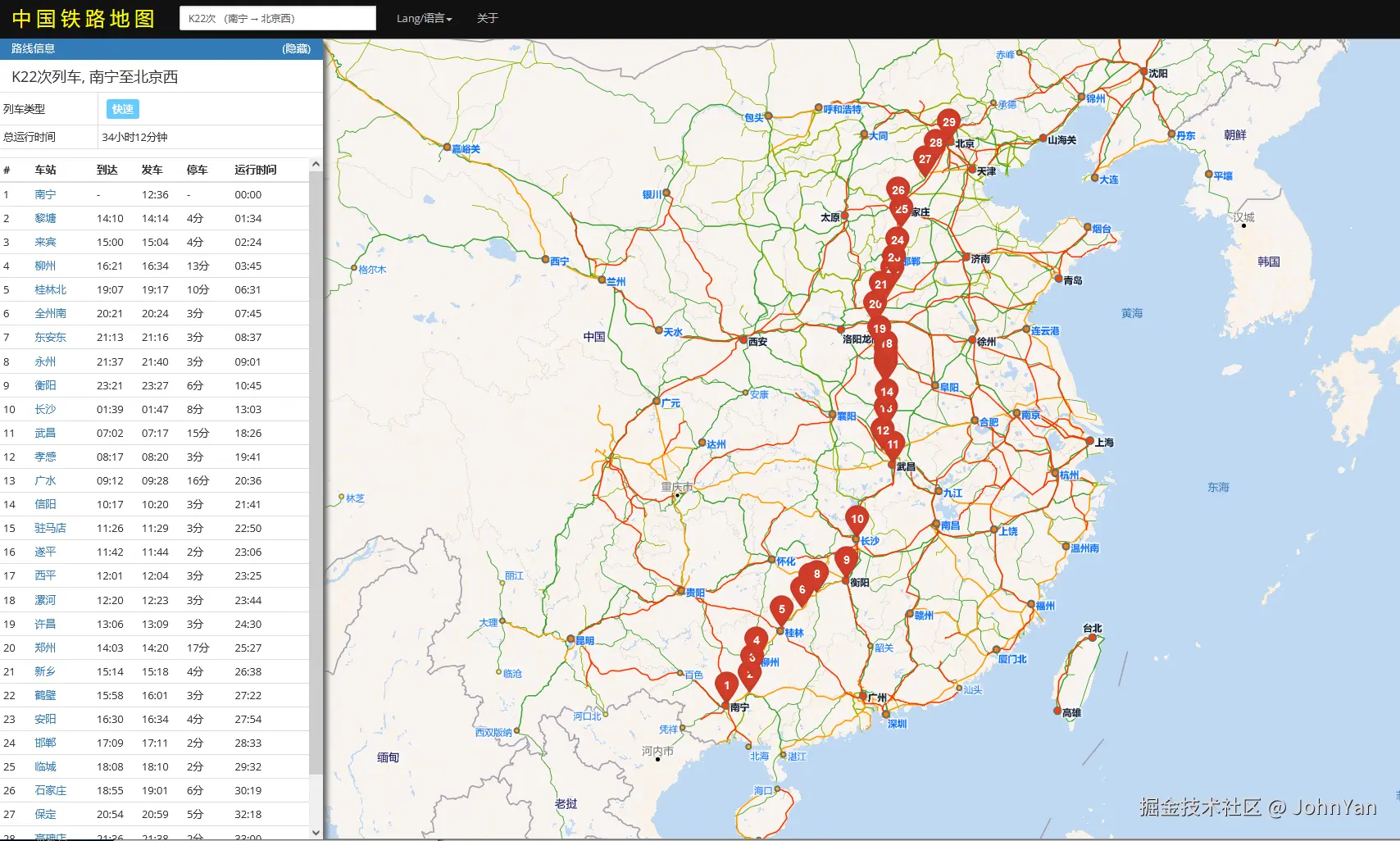This screenshot has height=841, width=1400.
Task: Open the 石家庄 station link
Action: (51, 791)
